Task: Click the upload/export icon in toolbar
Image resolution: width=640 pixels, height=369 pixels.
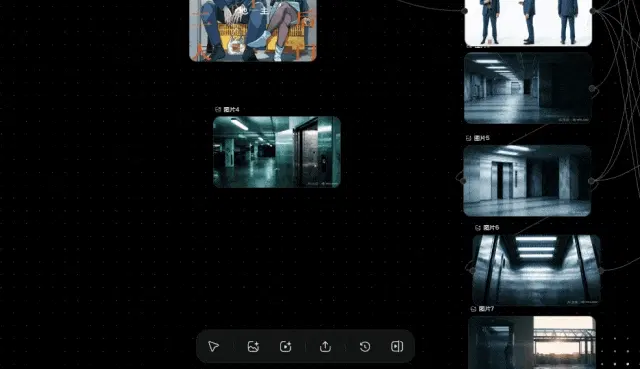Action: coord(325,347)
